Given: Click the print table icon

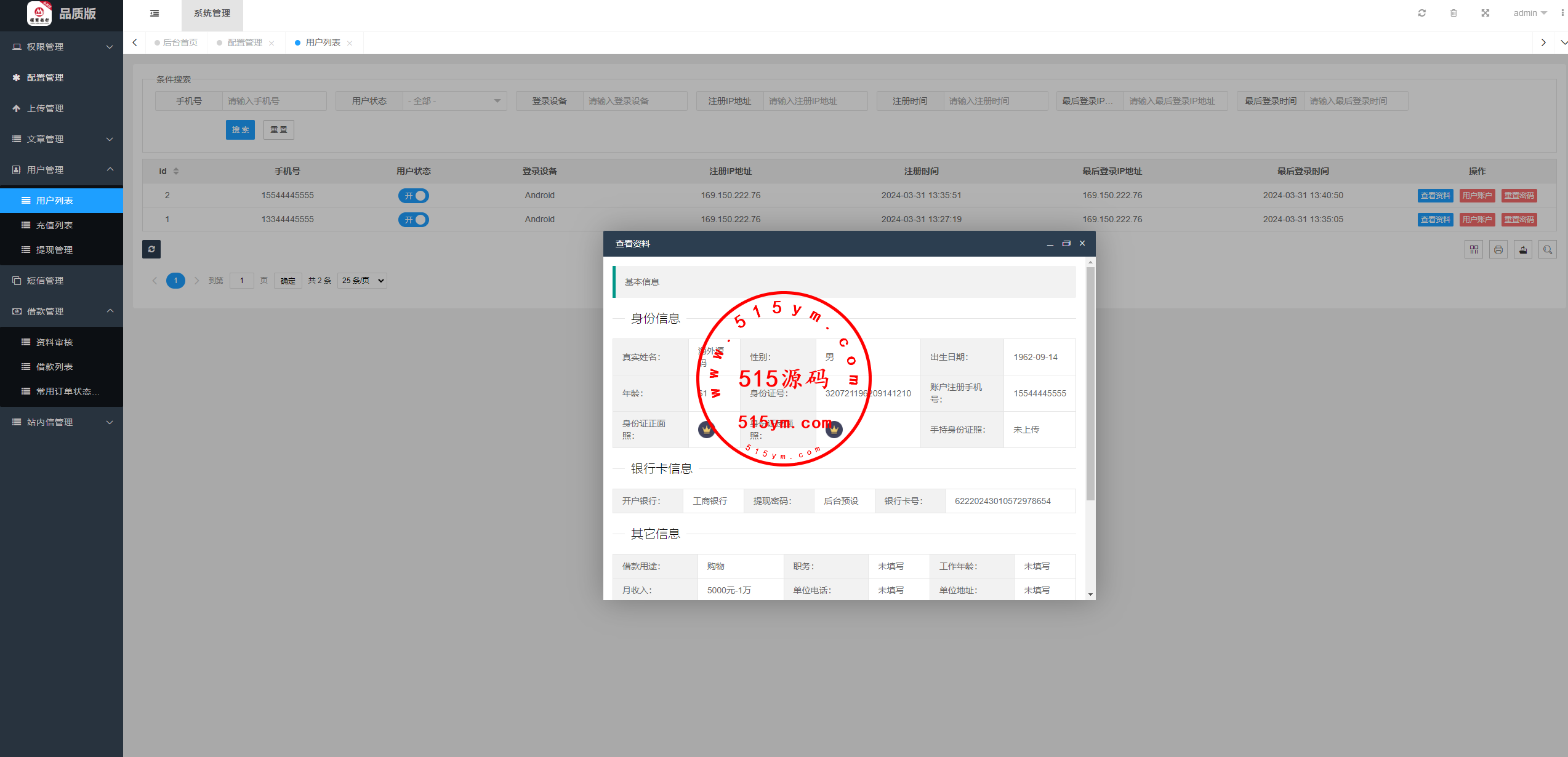Looking at the screenshot, I should coord(1498,250).
